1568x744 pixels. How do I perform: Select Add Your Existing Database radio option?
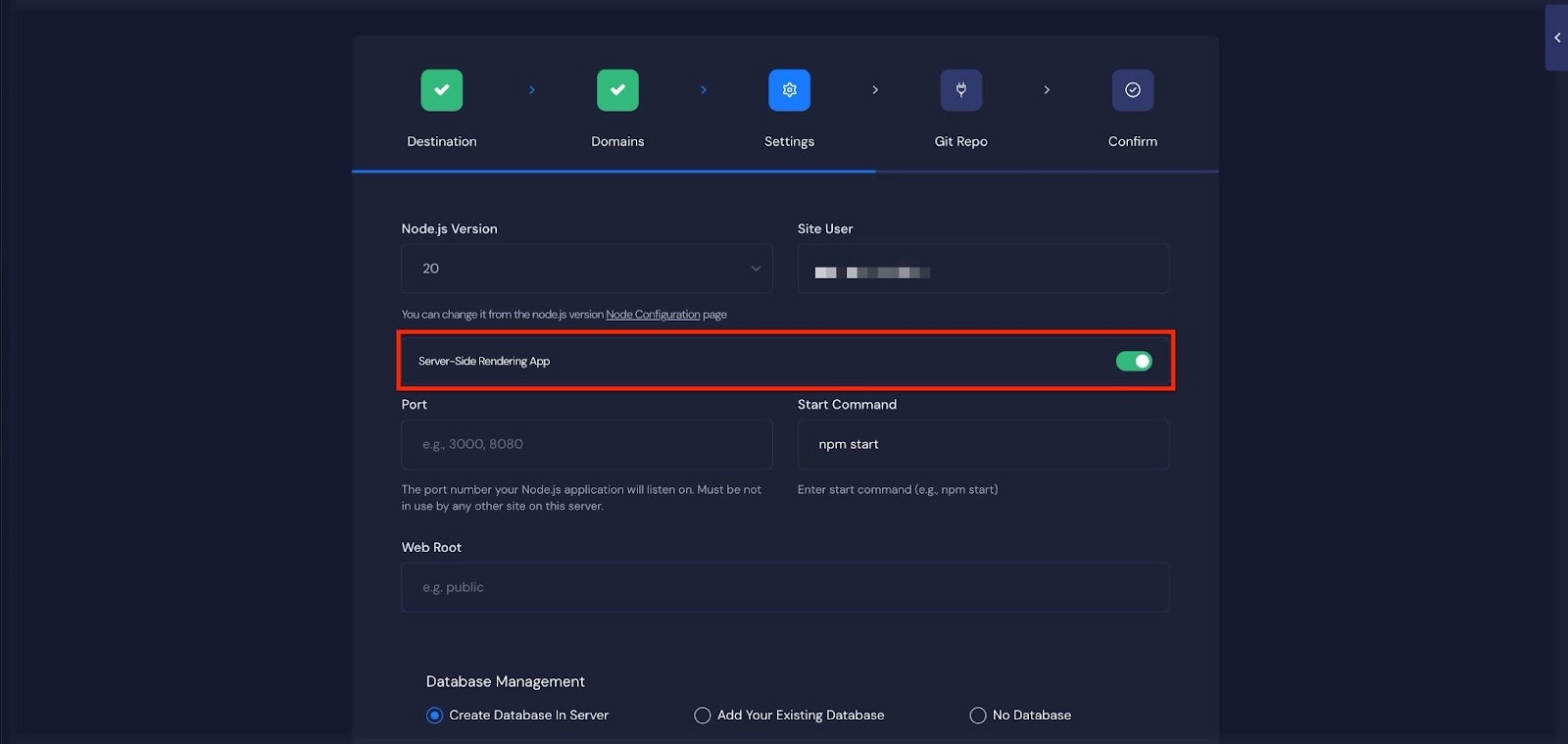pyautogui.click(x=702, y=716)
